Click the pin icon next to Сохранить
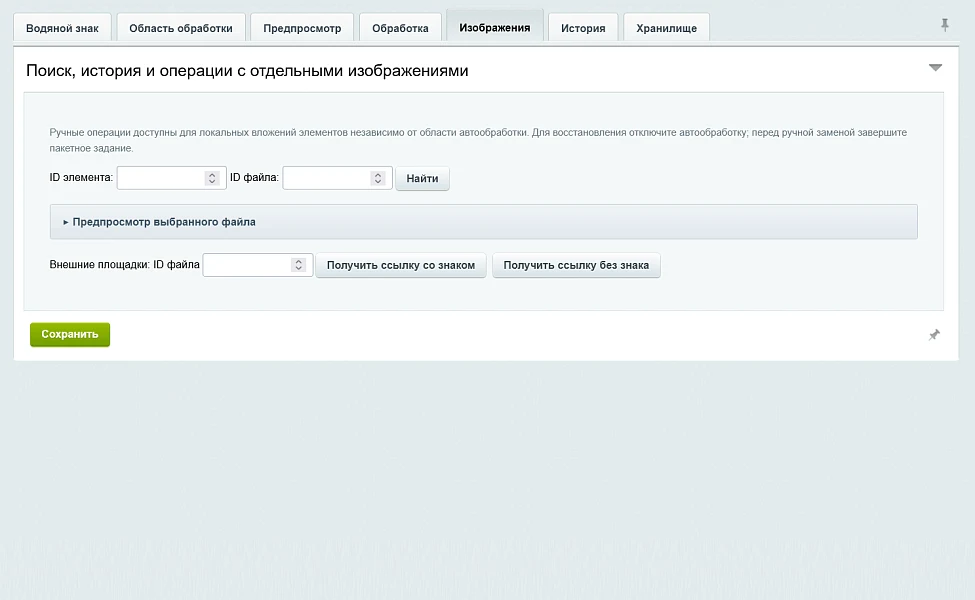Viewport: 975px width, 600px height. [x=934, y=335]
